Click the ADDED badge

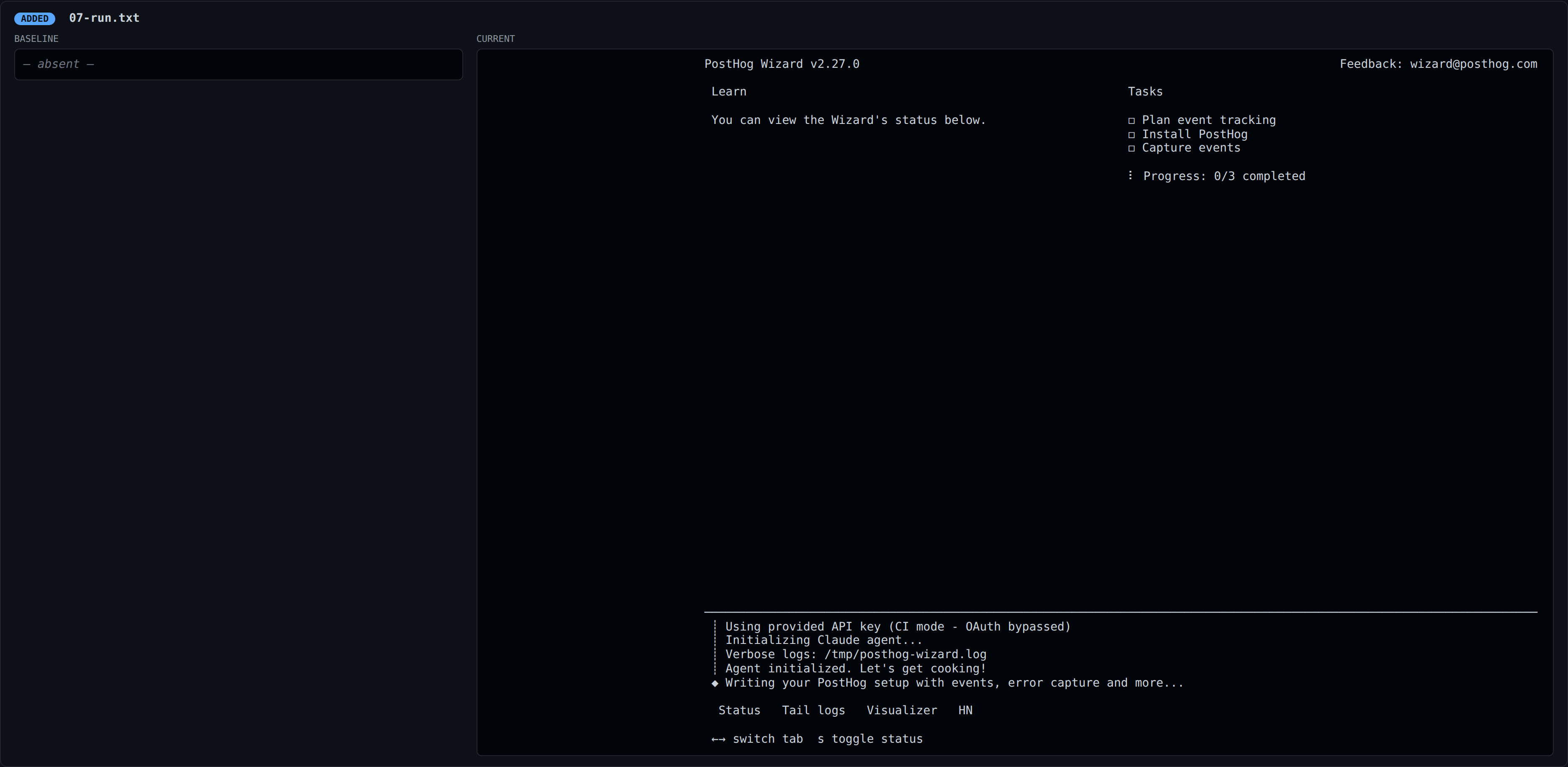(35, 18)
